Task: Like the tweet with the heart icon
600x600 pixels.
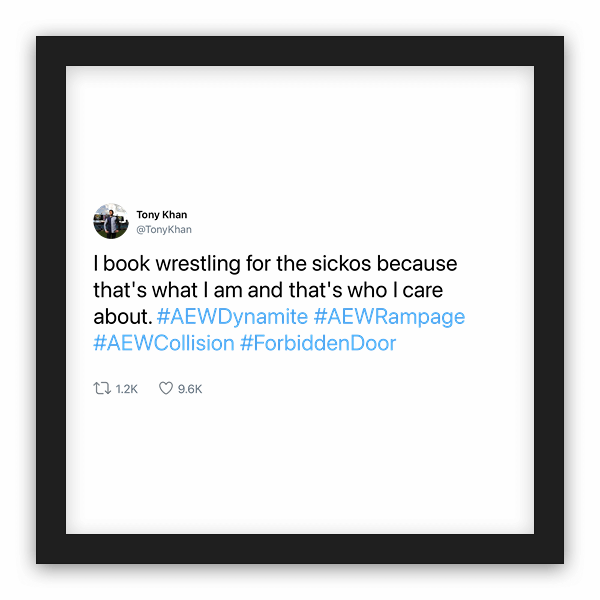Action: [x=166, y=388]
